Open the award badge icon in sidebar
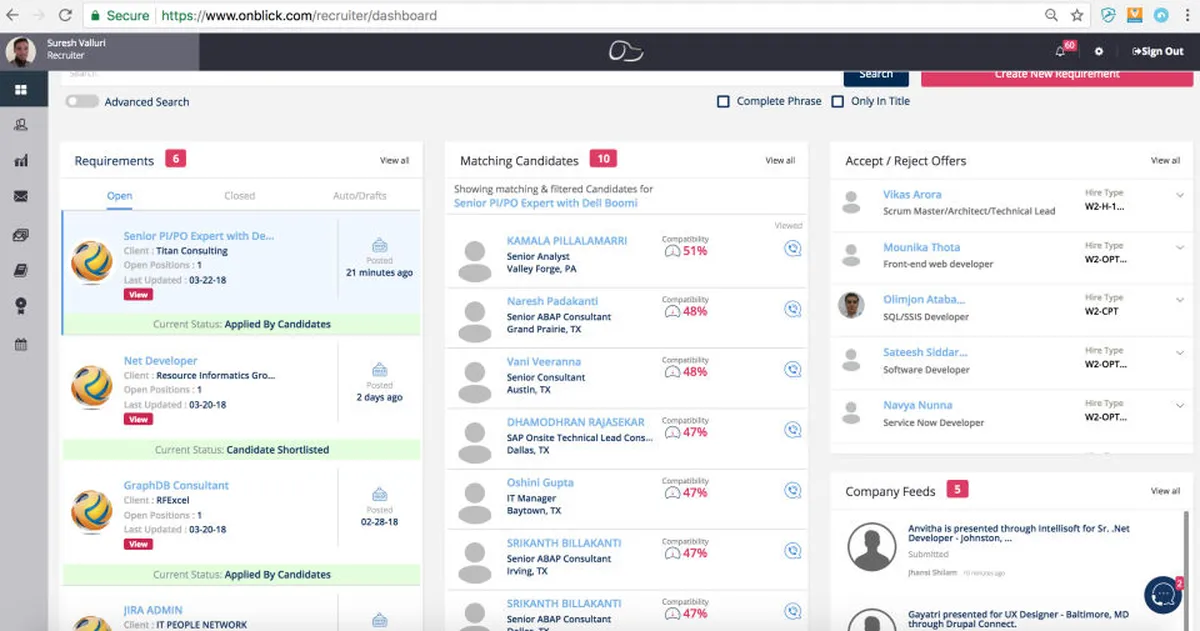The height and width of the screenshot is (631, 1200). coord(21,307)
